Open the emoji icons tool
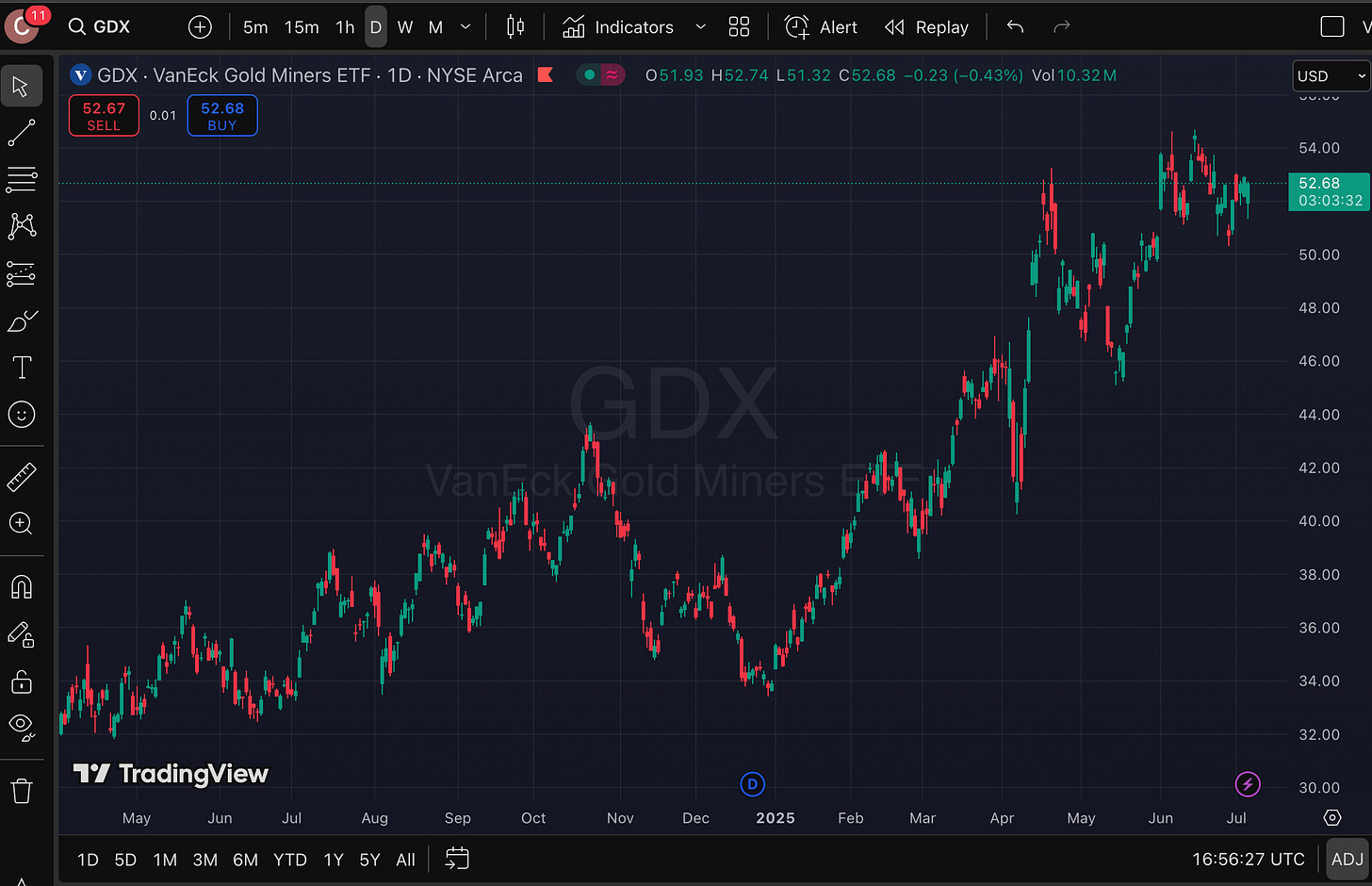 (x=21, y=415)
